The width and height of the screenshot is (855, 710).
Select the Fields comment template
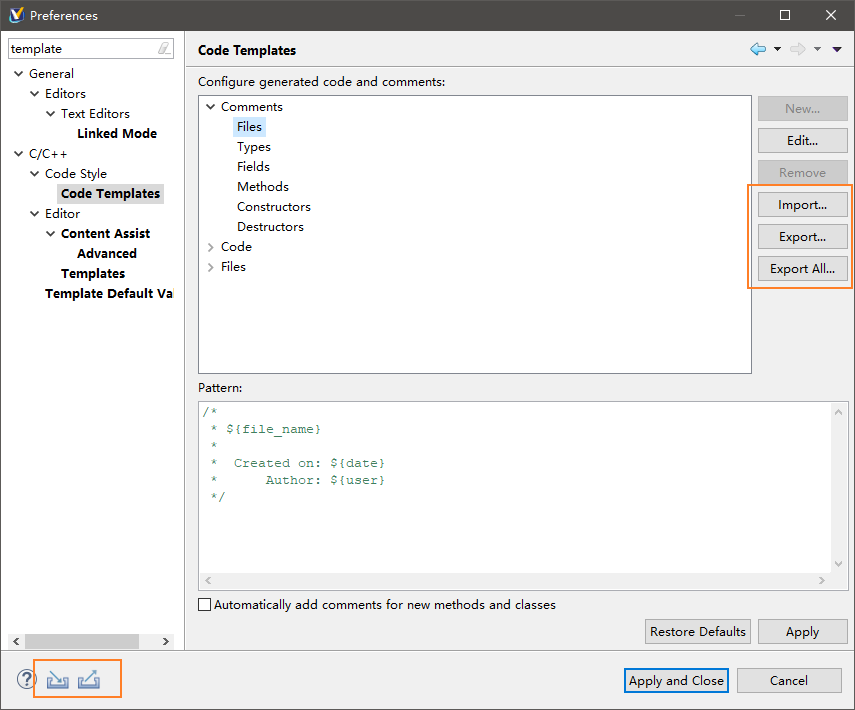[x=253, y=167]
